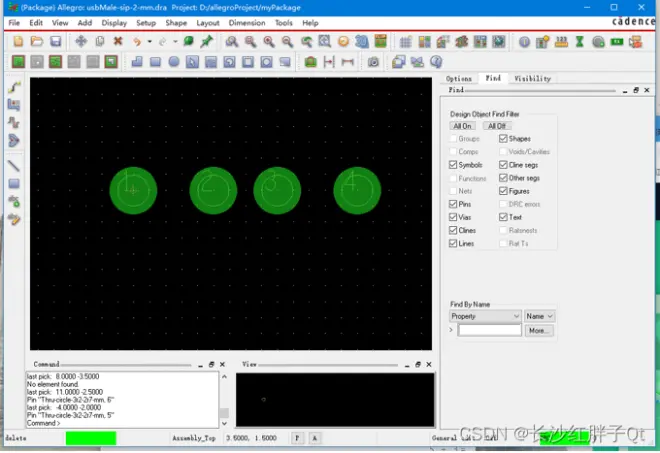Click the Move tool icon
The image size is (660, 453).
point(81,41)
